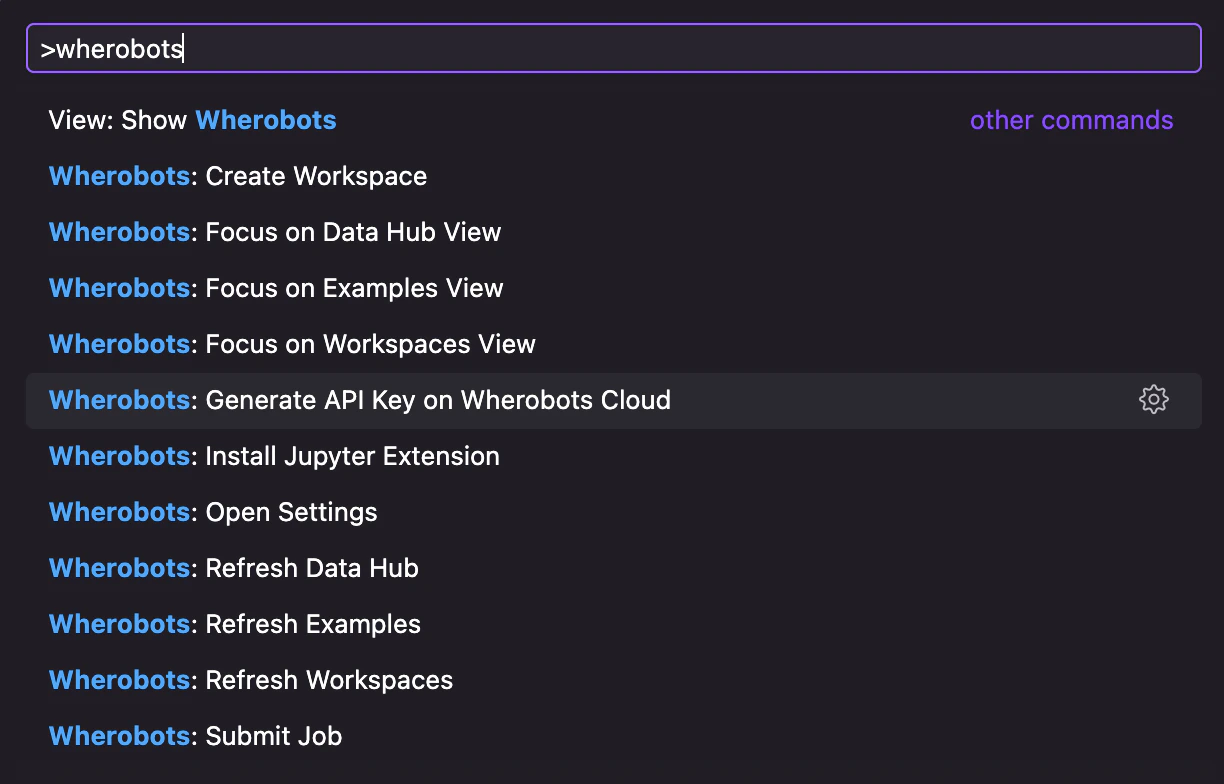Click the blue Wherobots prefix before Refresh Examples
This screenshot has width=1224, height=784.
click(x=119, y=625)
